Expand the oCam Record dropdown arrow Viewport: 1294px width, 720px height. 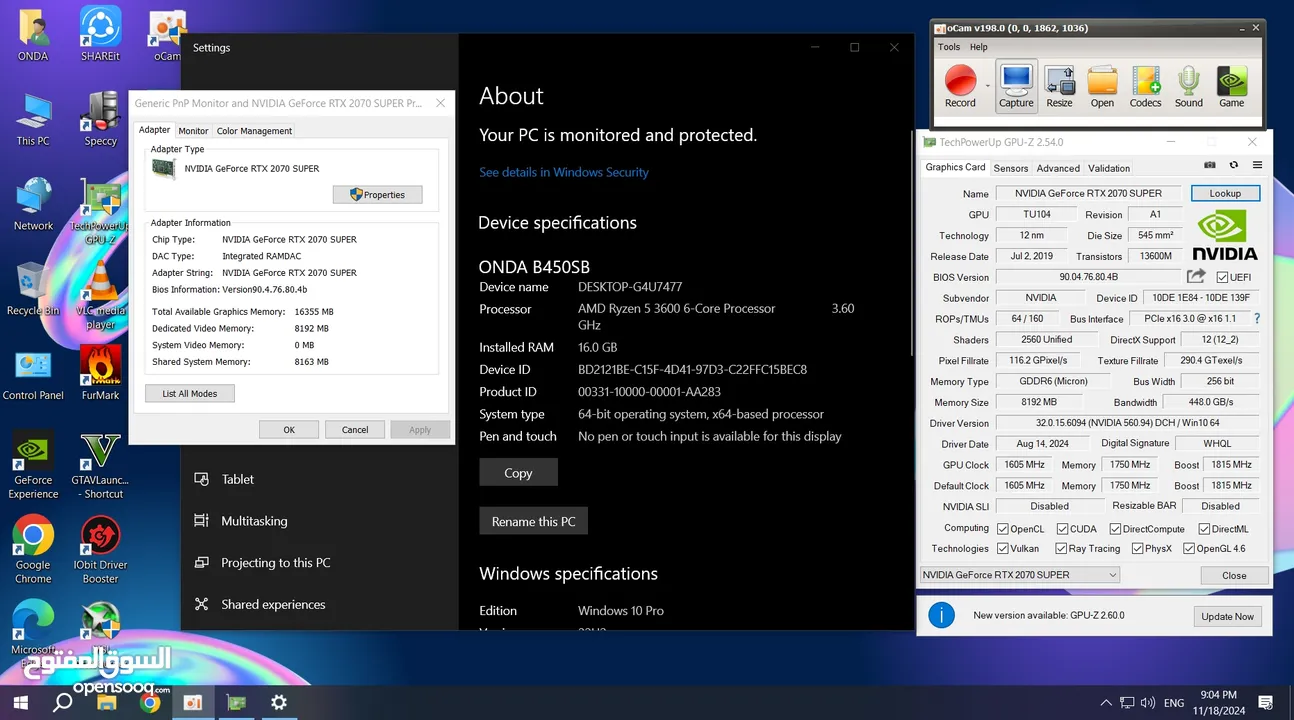pyautogui.click(x=987, y=86)
